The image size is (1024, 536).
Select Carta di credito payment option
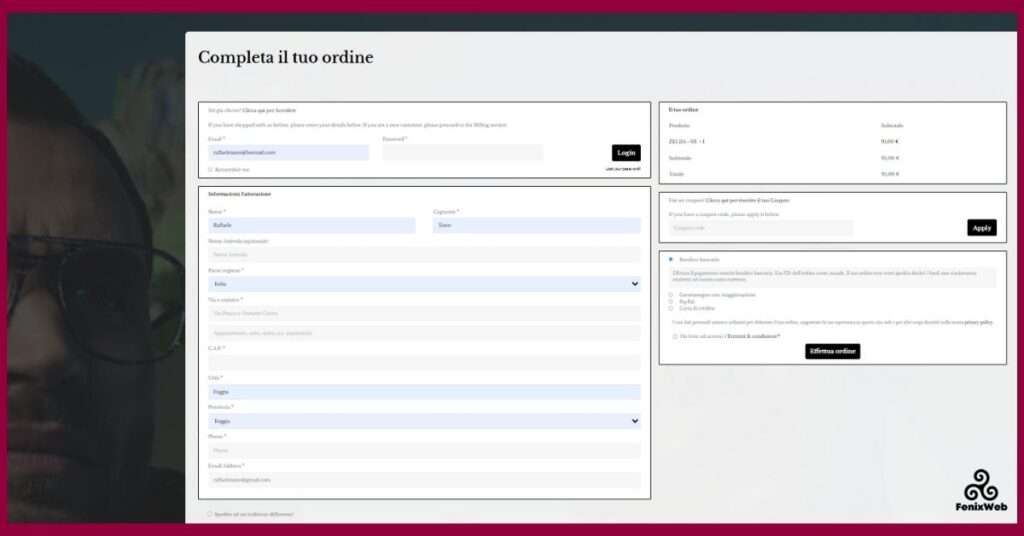(671, 308)
